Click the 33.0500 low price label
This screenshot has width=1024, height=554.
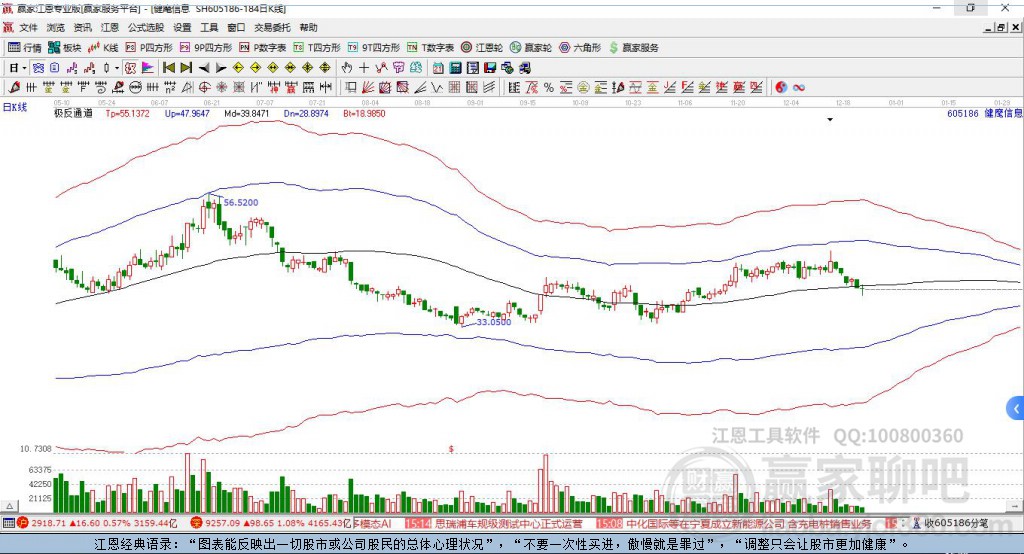pos(494,322)
